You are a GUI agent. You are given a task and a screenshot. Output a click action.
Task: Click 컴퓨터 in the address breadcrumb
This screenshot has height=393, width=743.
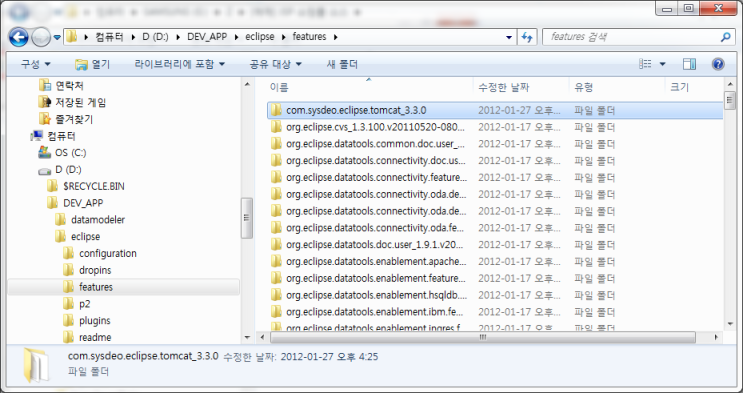point(109,37)
